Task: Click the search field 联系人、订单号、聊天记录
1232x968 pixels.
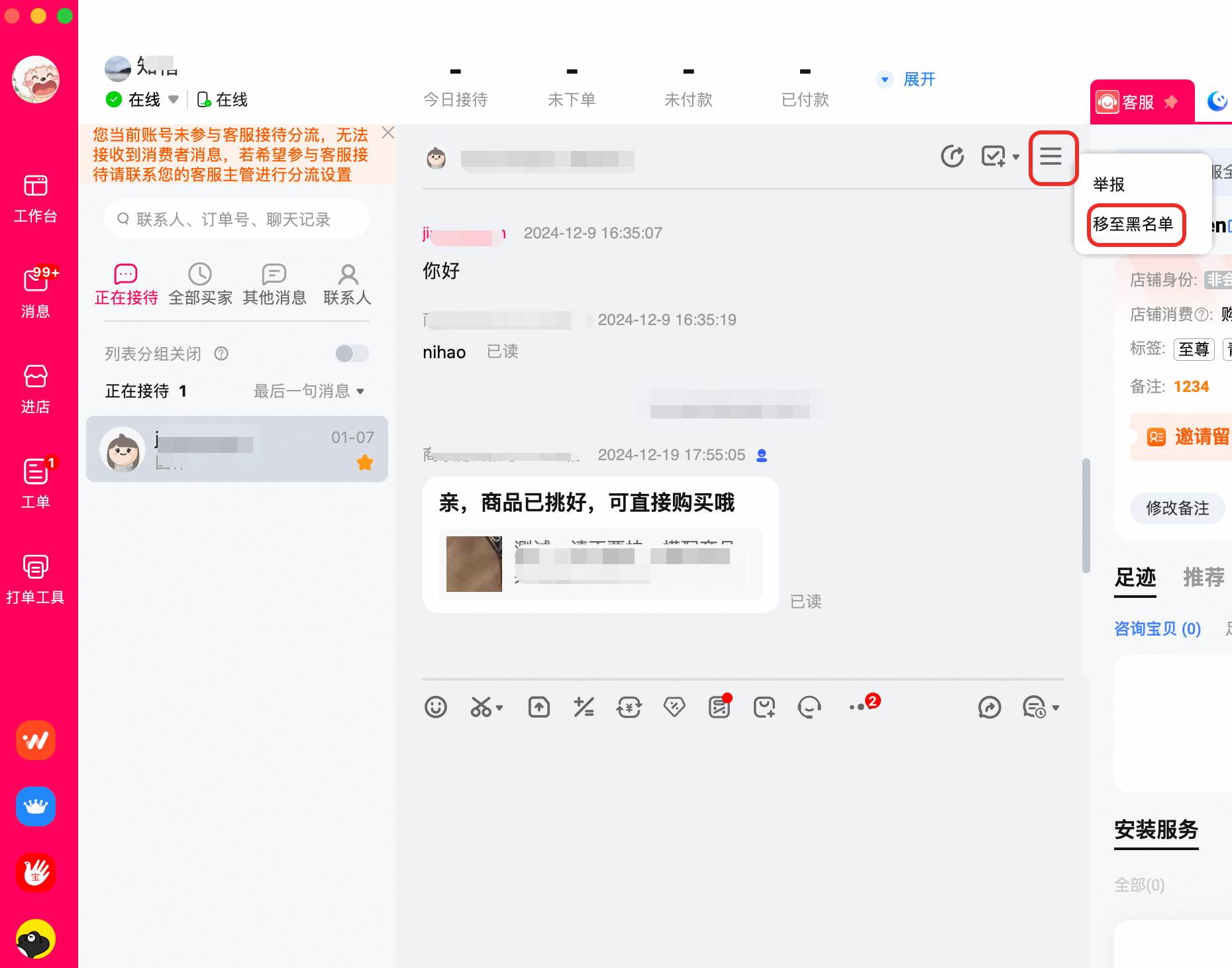Action: coord(237,219)
